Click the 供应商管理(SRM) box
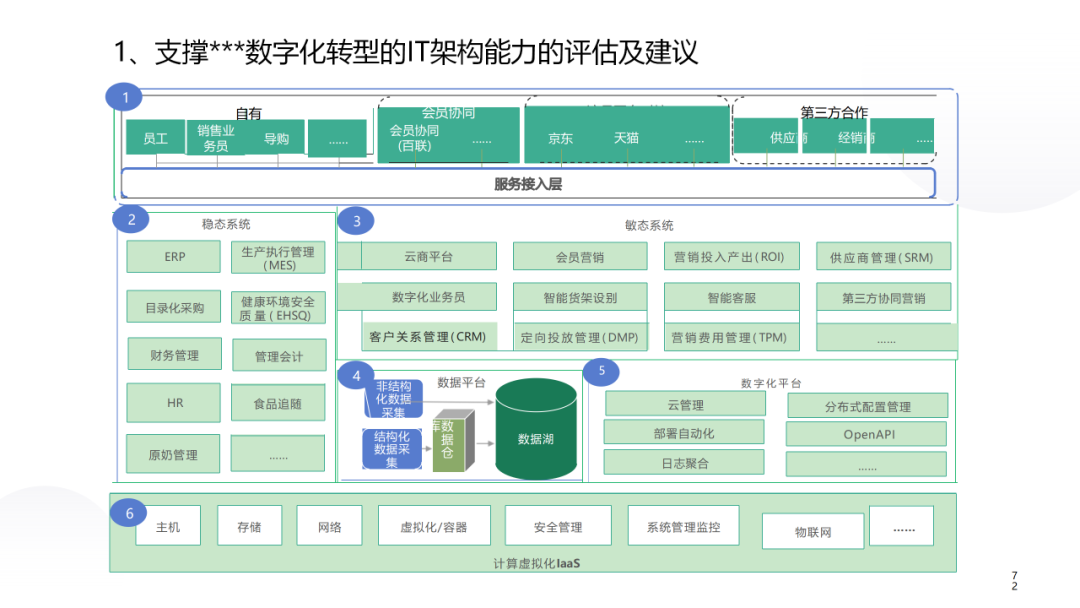The width and height of the screenshot is (1080, 608). pos(883,256)
